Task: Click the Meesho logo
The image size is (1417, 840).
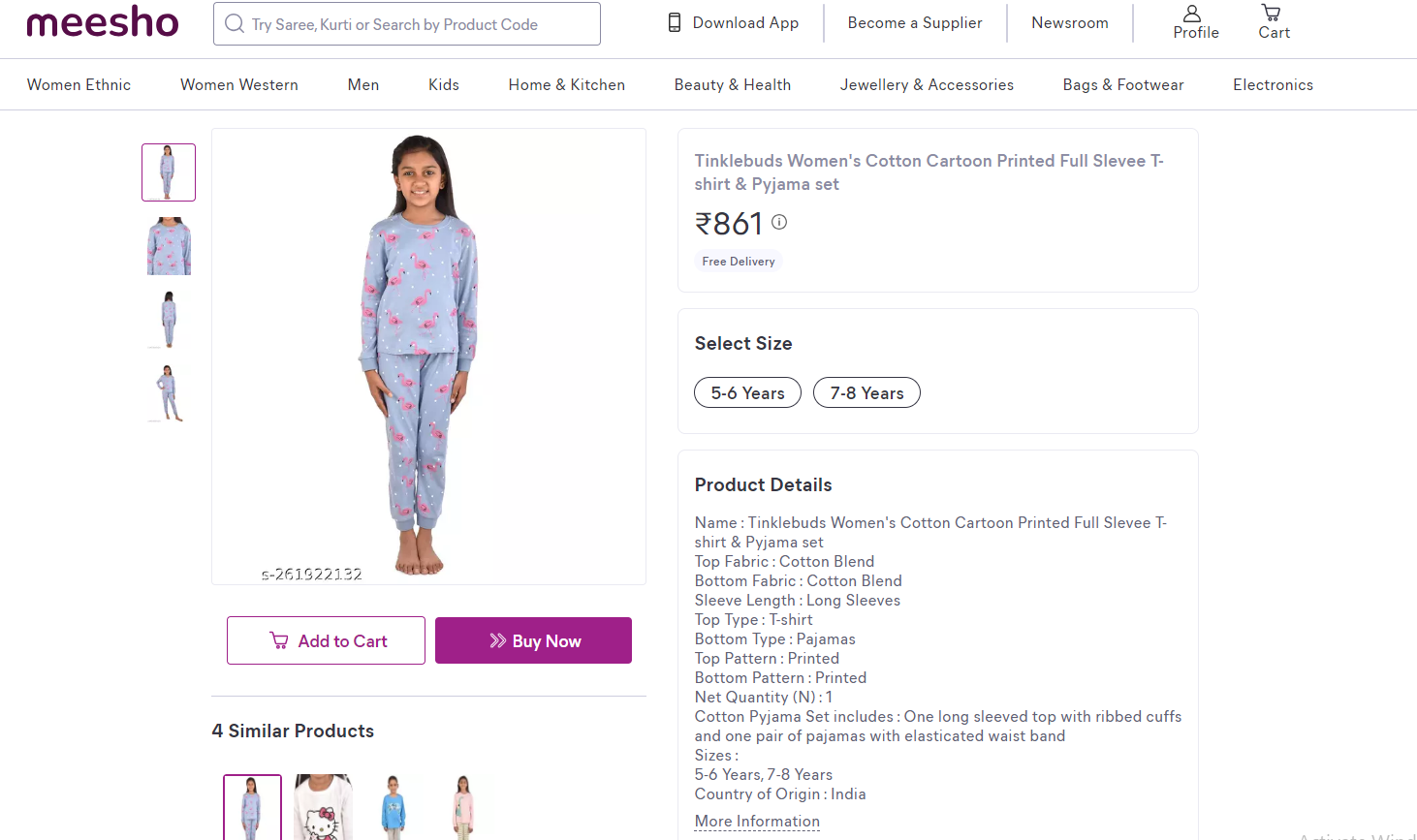Action: point(103,22)
